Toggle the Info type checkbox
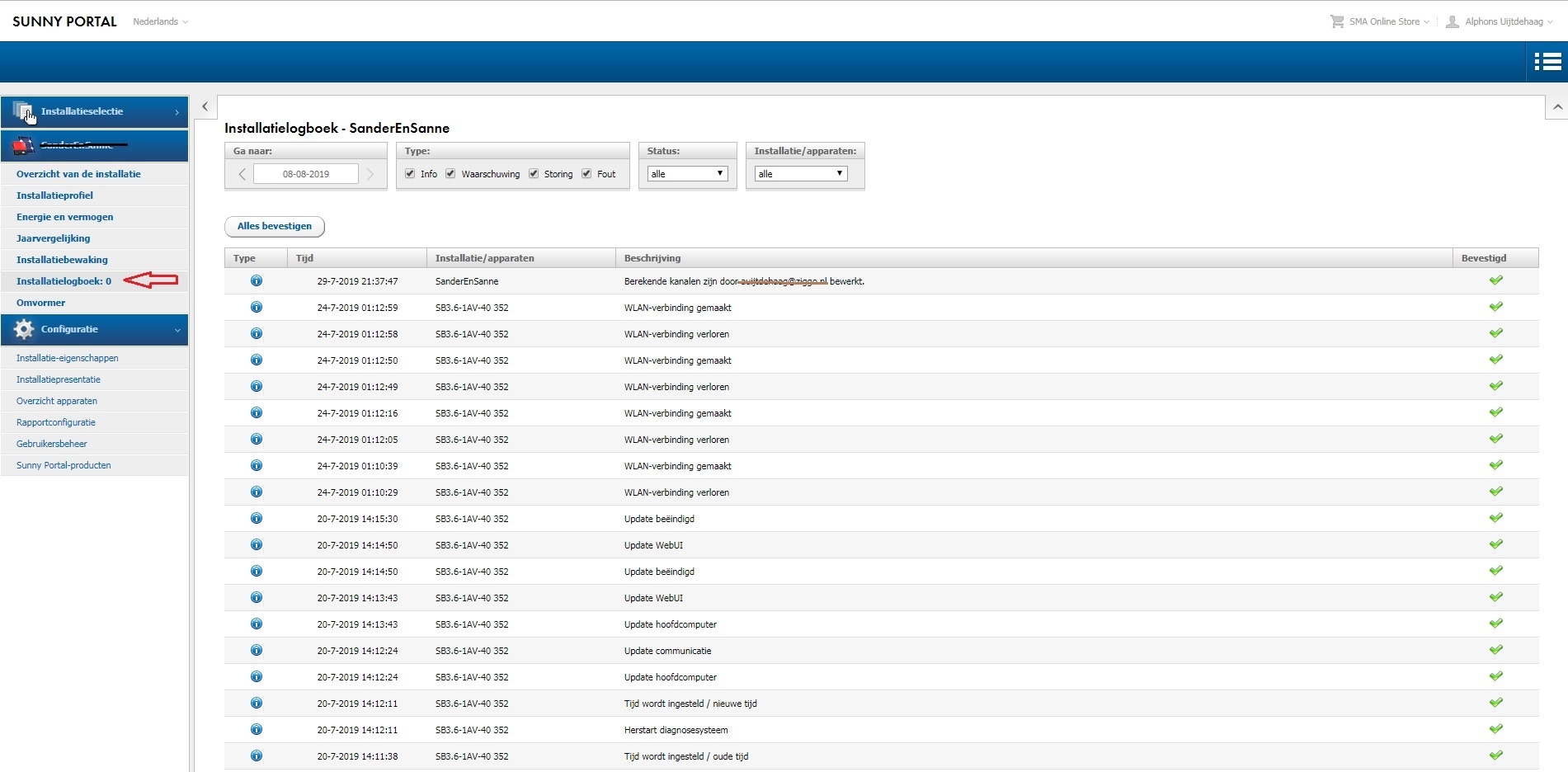Viewport: 1568px width, 772px height. coord(410,174)
